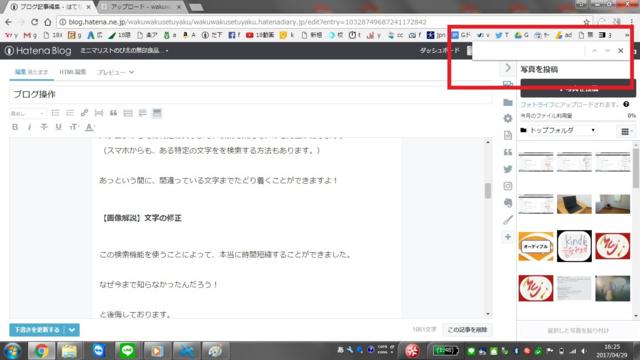Viewport: 640px width, 360px height.
Task: Open the photo upload sidebar icon
Action: [508, 84]
